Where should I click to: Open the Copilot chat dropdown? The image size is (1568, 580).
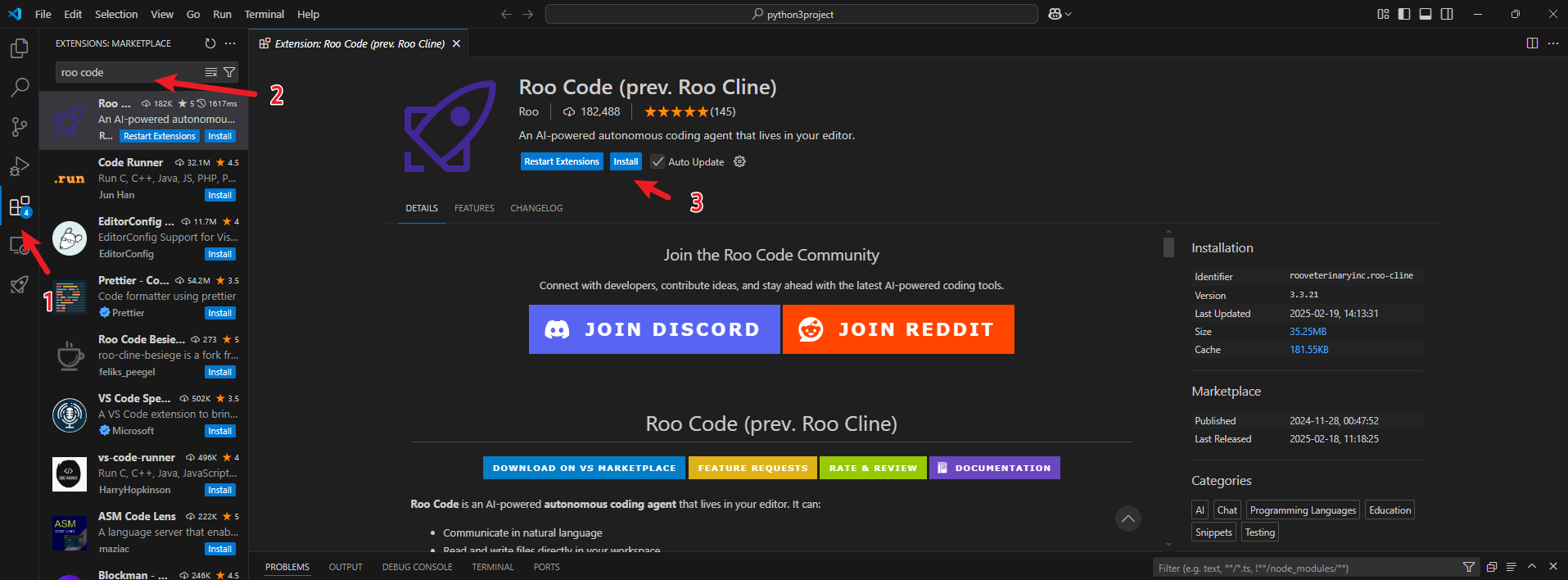point(1060,14)
